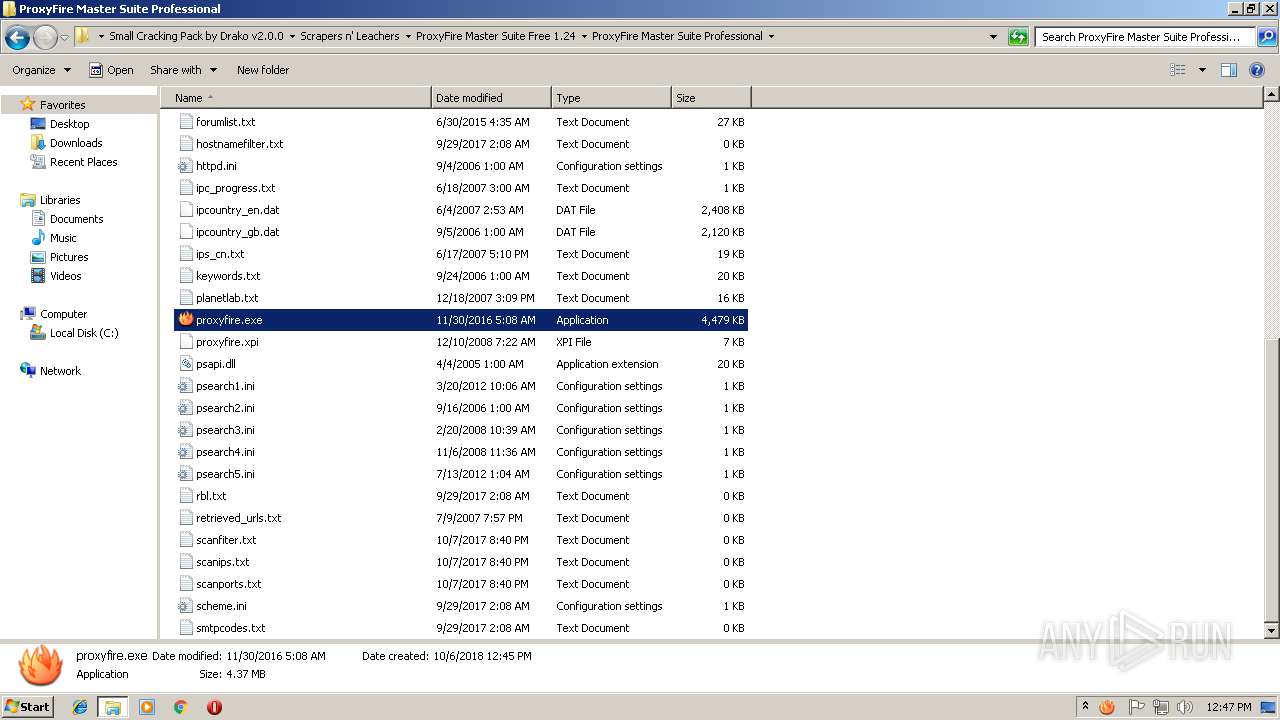
Task: Click the Help question mark icon
Action: click(x=1258, y=70)
